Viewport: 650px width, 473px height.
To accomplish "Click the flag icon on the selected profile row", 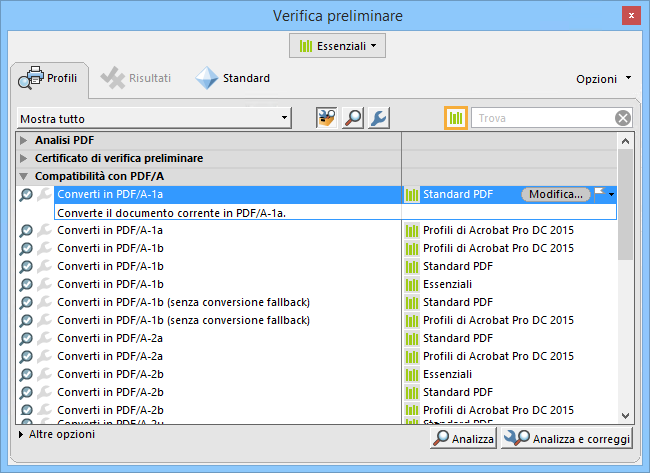I will pyautogui.click(x=600, y=194).
